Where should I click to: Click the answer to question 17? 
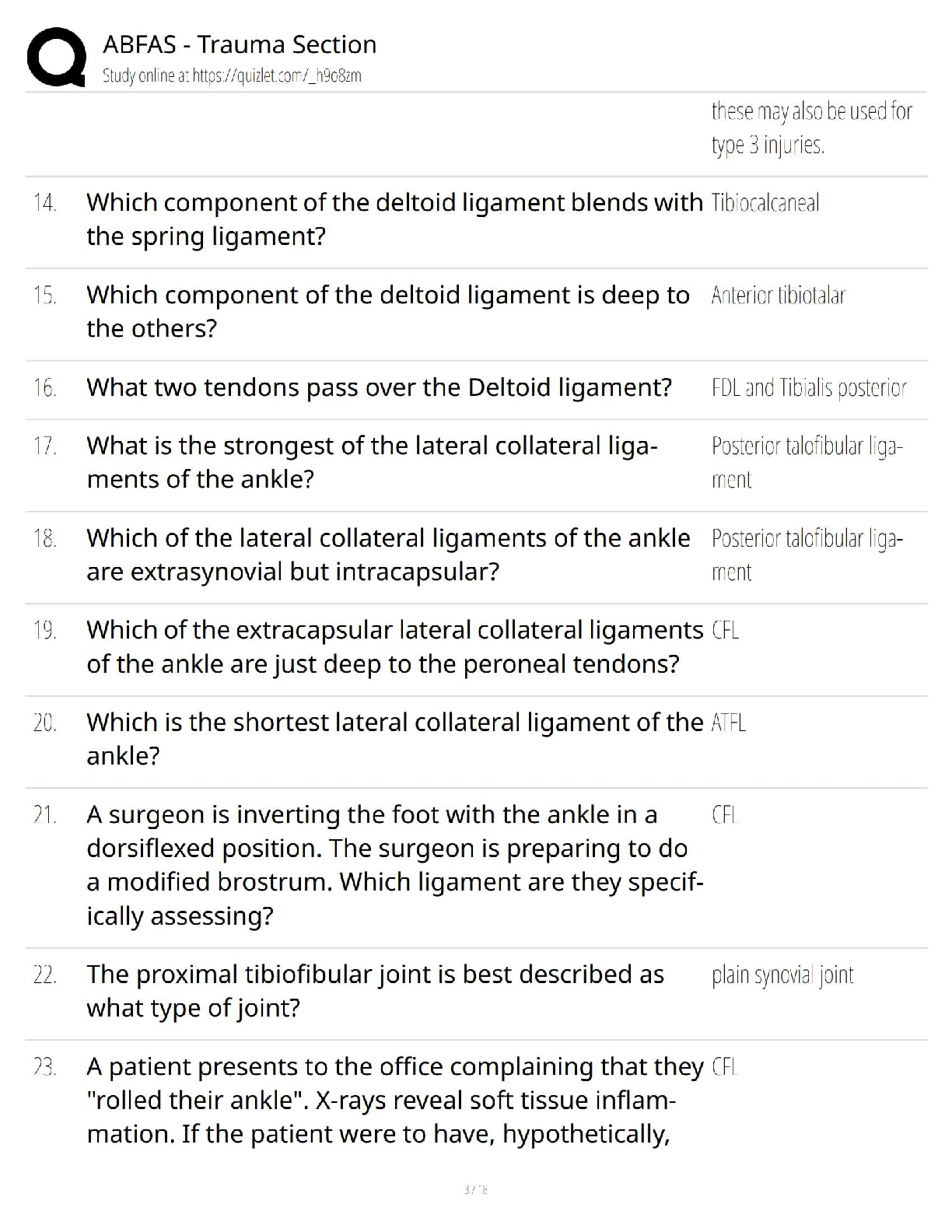pyautogui.click(x=807, y=463)
